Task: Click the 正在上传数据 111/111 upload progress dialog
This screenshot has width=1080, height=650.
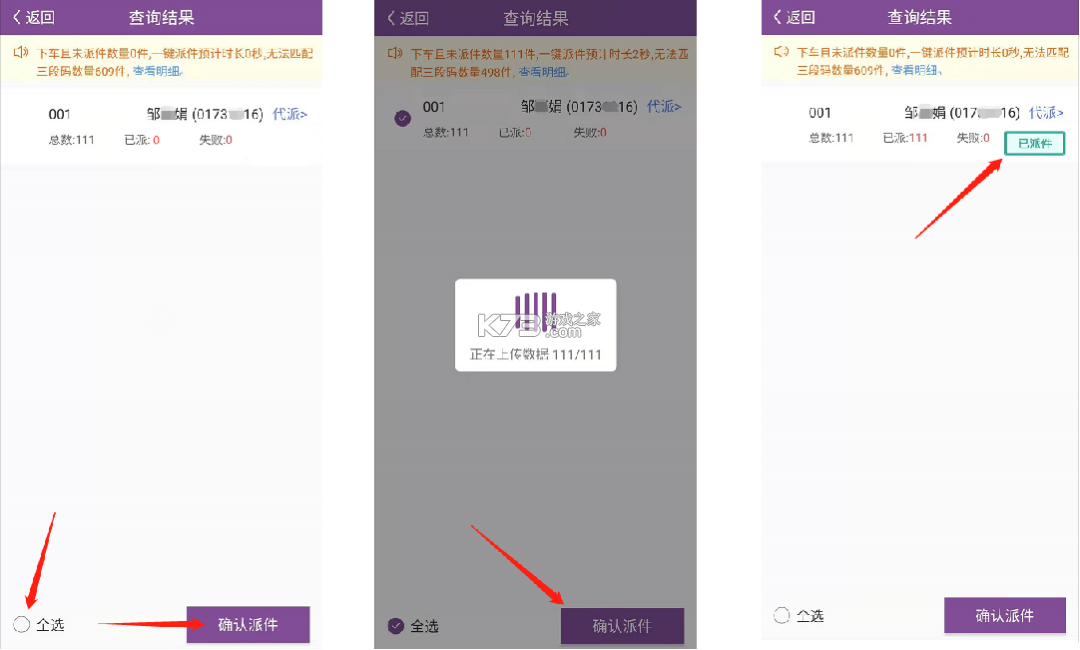Action: tap(536, 324)
